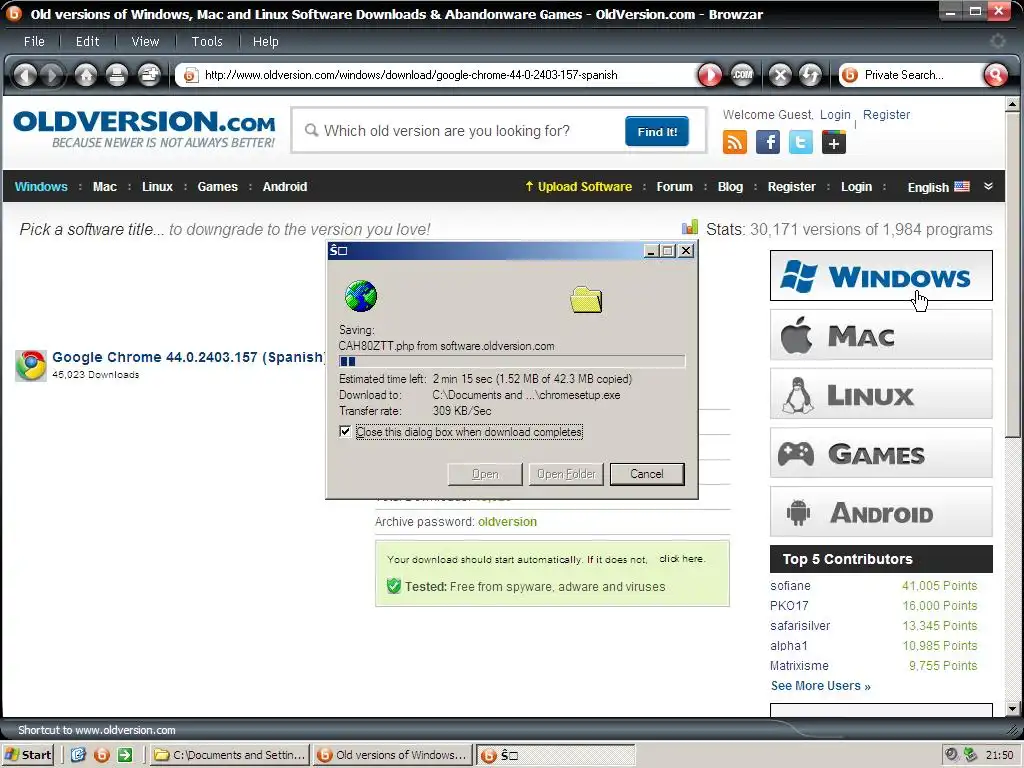Image resolution: width=1024 pixels, height=768 pixels.
Task: Select the Mac tab in site navigation
Action: coord(104,187)
